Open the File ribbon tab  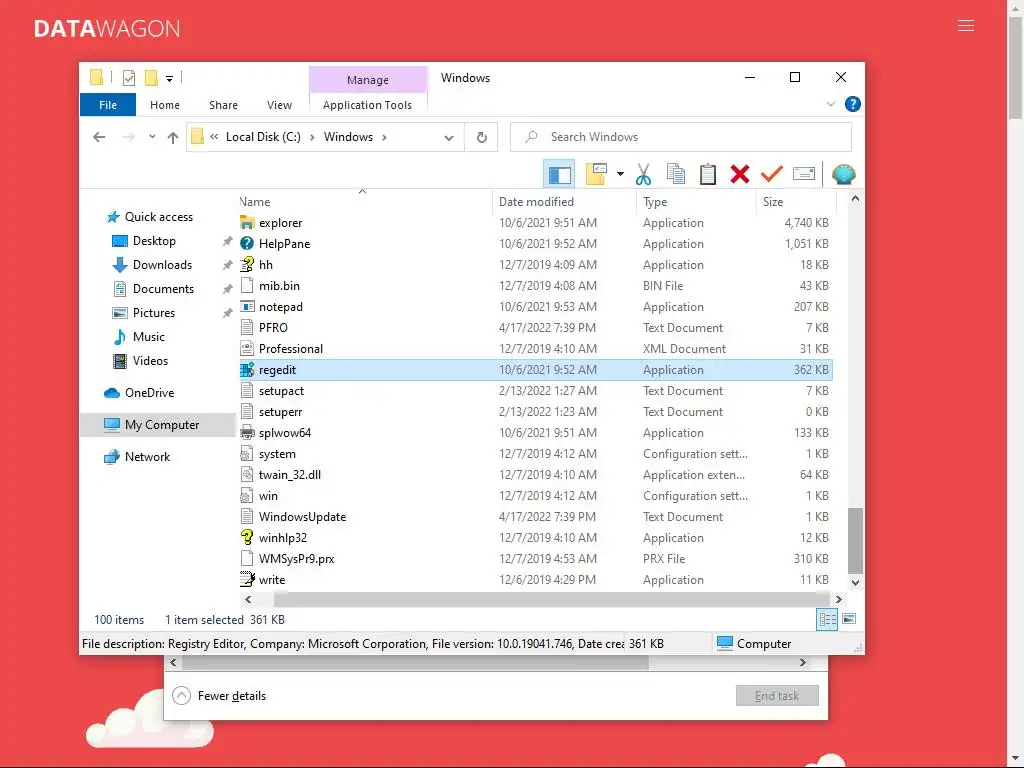[108, 104]
